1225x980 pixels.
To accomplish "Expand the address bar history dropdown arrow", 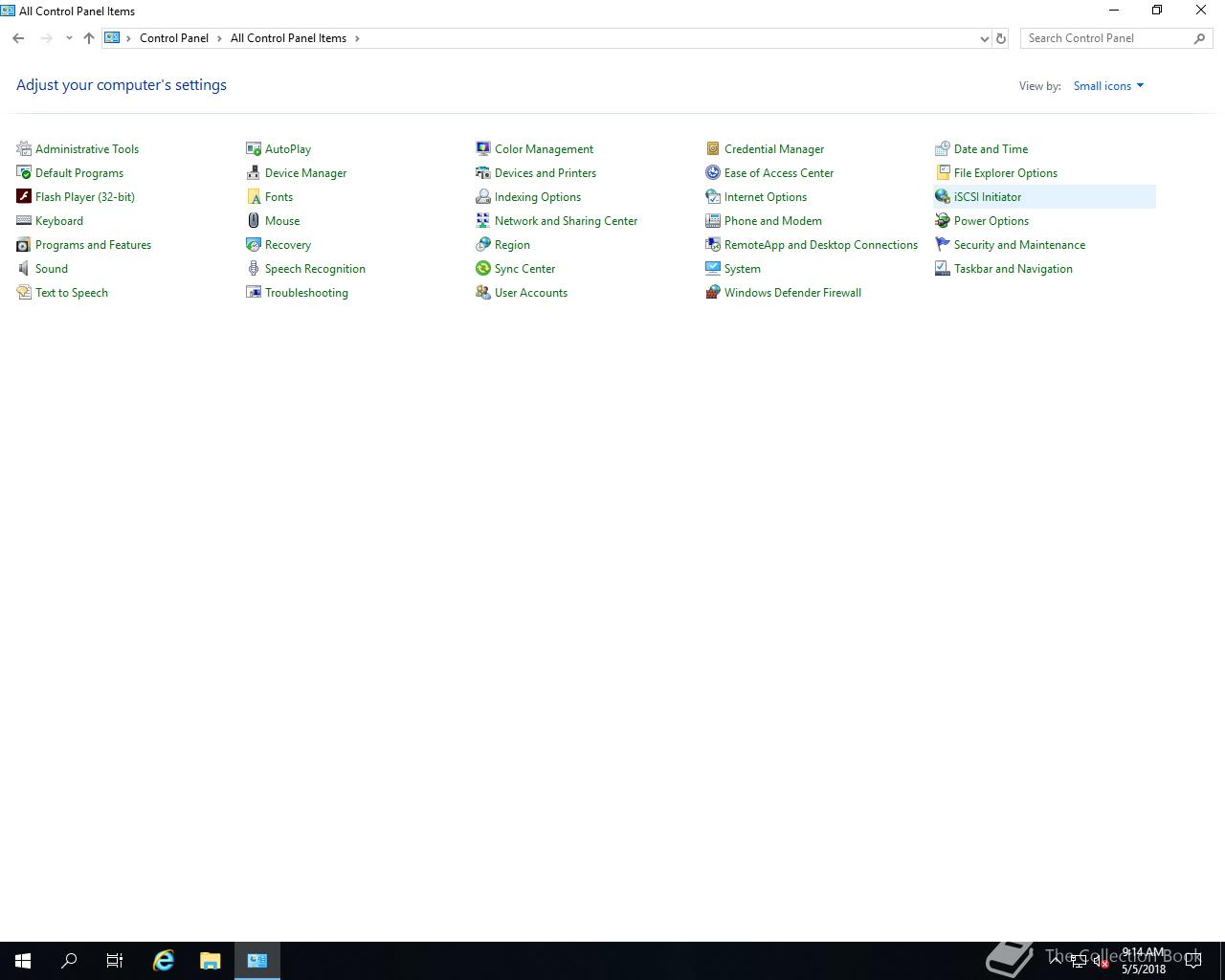I will click(984, 38).
